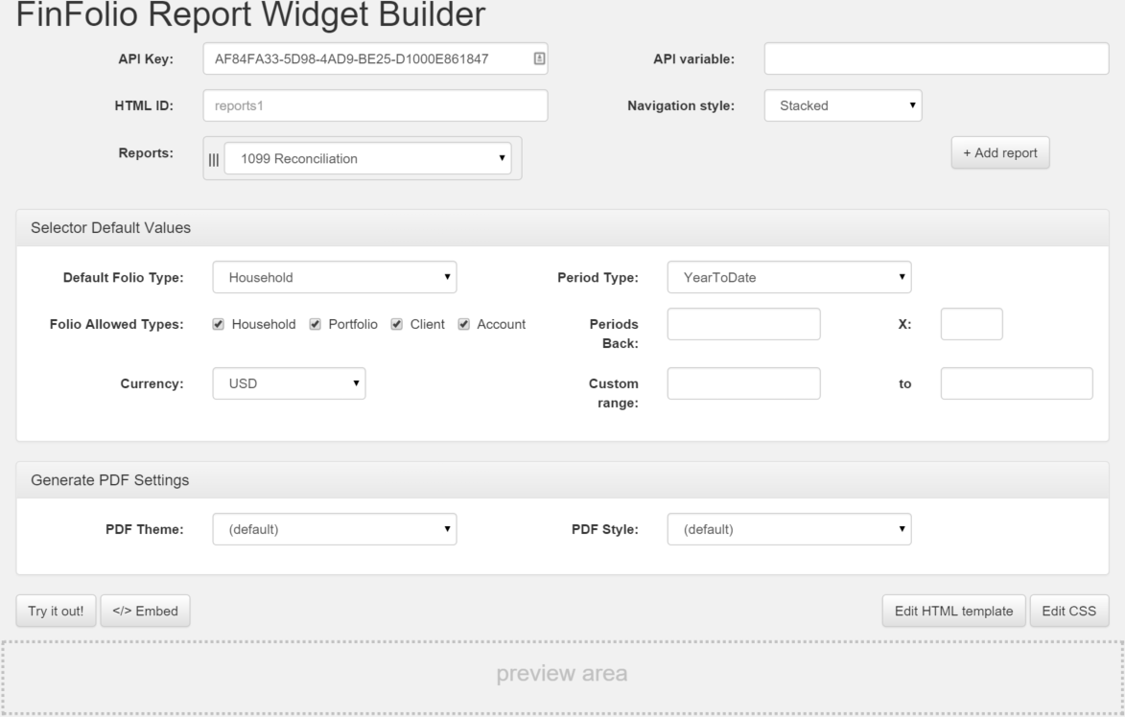Uncheck the Household folio allowed type
1125x717 pixels.
(x=216, y=323)
